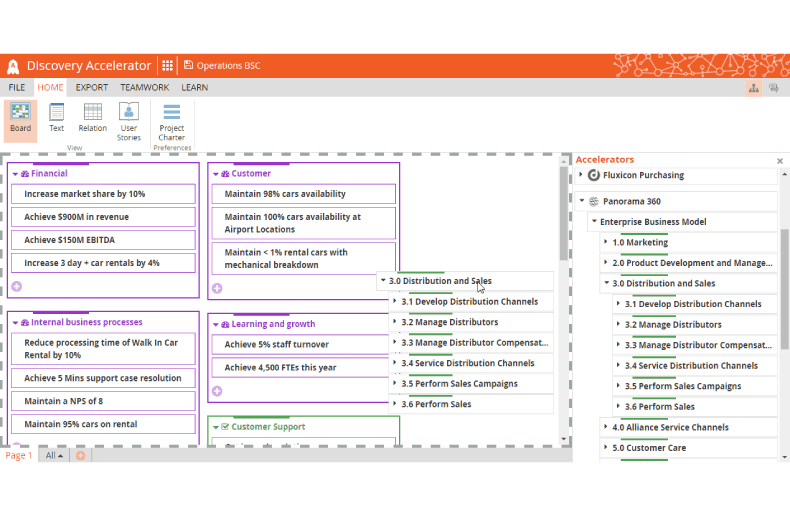Select 'Achieve 5 Mins support case resolution'
The image size is (790, 515).
coord(103,378)
